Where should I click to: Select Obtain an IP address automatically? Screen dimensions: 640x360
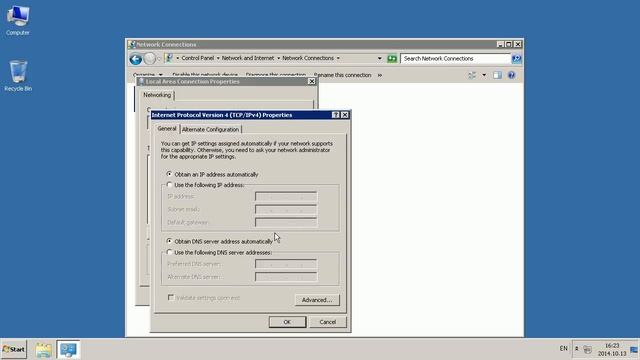point(212,174)
